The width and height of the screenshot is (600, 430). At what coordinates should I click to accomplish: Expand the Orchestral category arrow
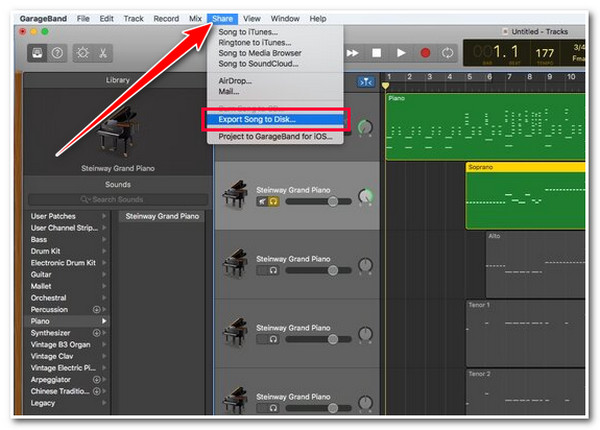coord(104,298)
